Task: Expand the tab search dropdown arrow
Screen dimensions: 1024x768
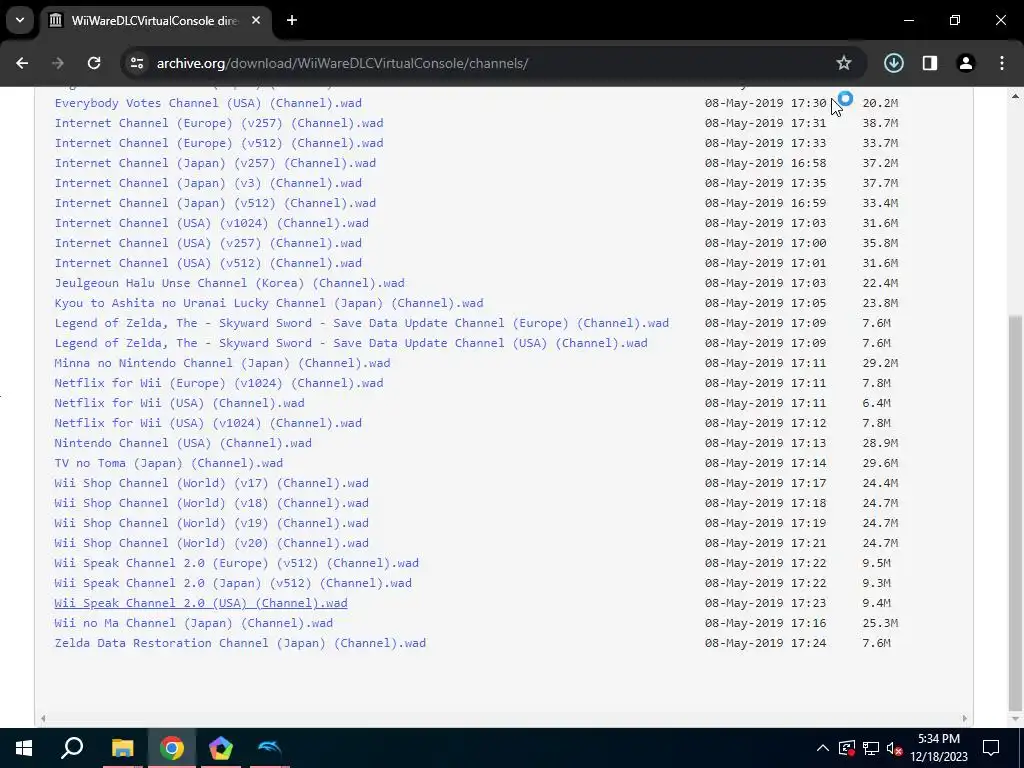Action: click(20, 20)
